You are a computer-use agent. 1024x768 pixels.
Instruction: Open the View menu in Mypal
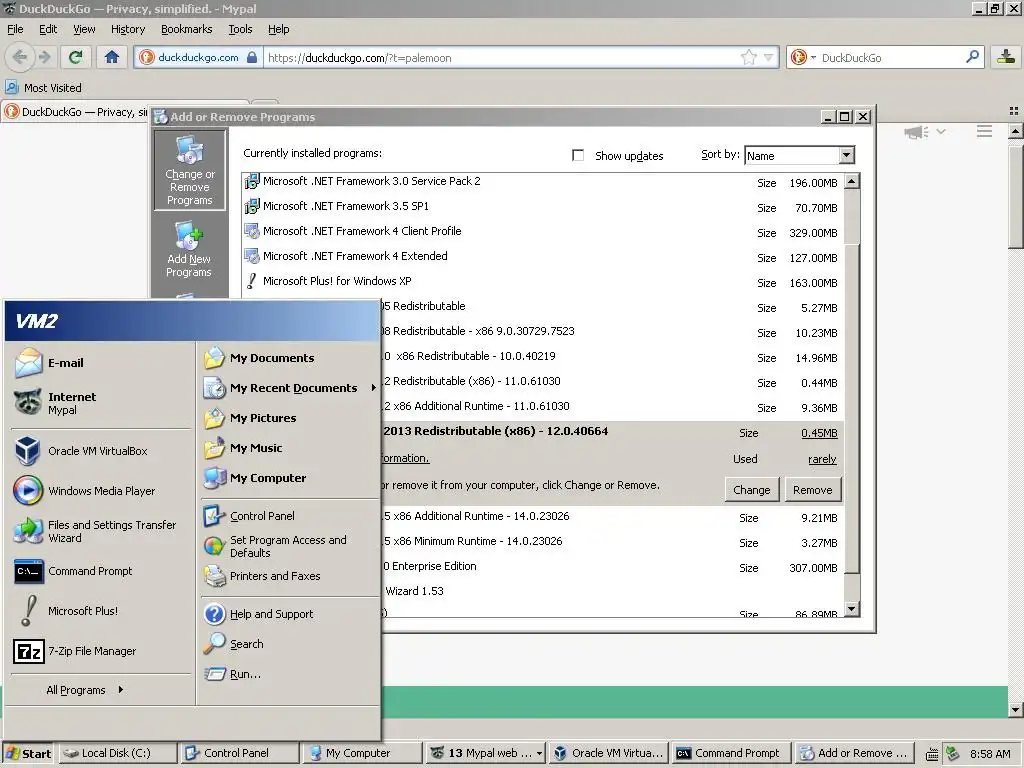(x=84, y=29)
